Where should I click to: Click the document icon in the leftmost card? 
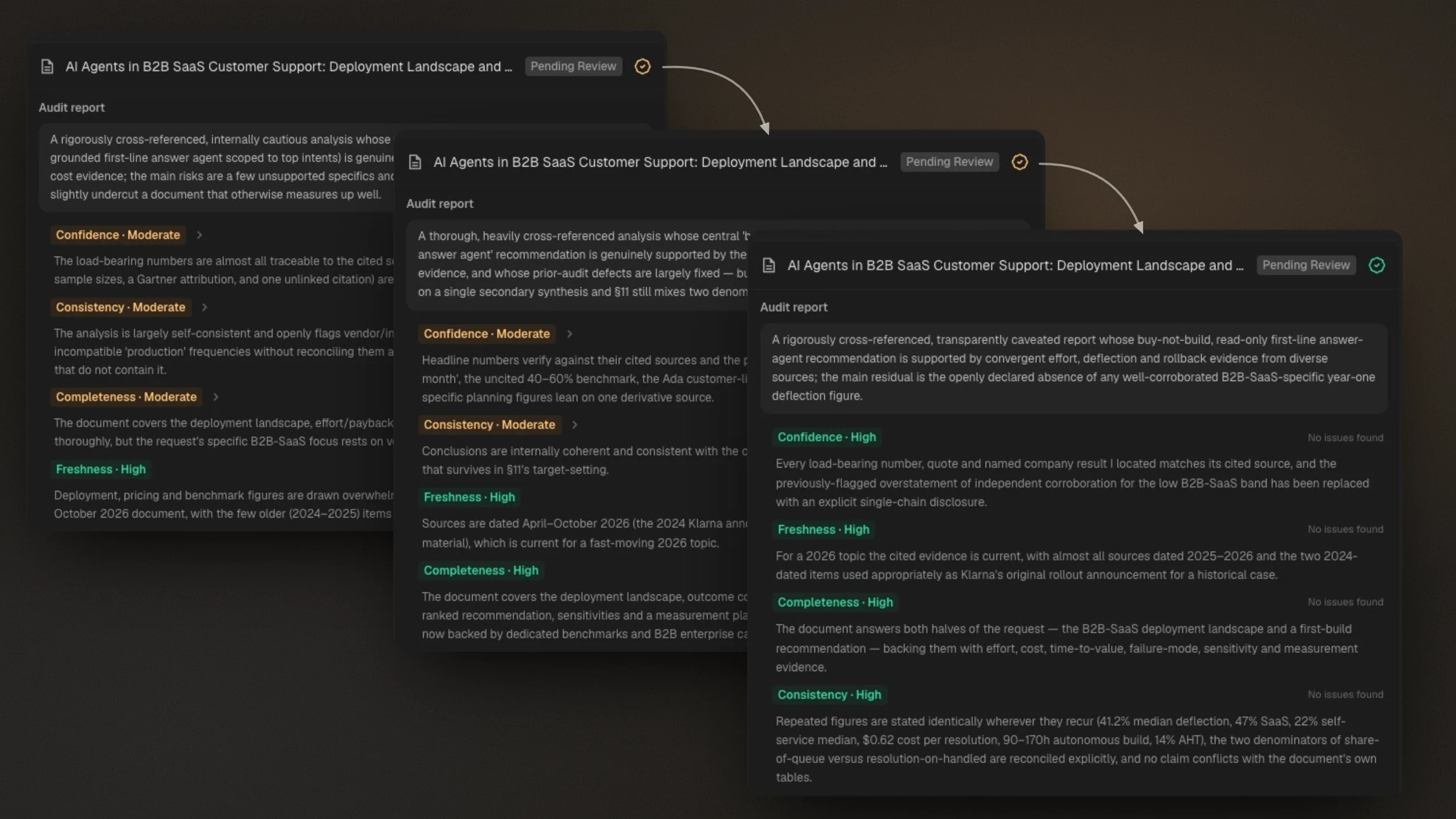coord(48,67)
